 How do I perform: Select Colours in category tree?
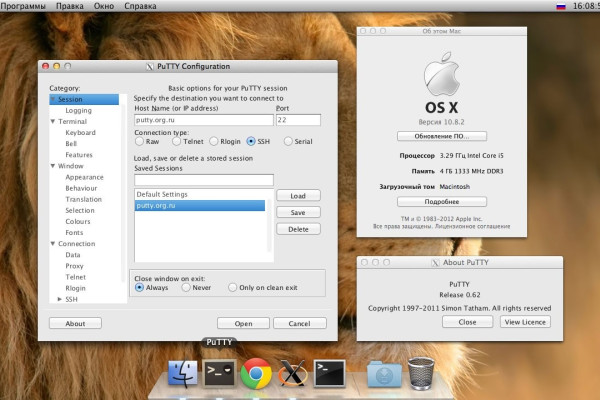(x=78, y=221)
